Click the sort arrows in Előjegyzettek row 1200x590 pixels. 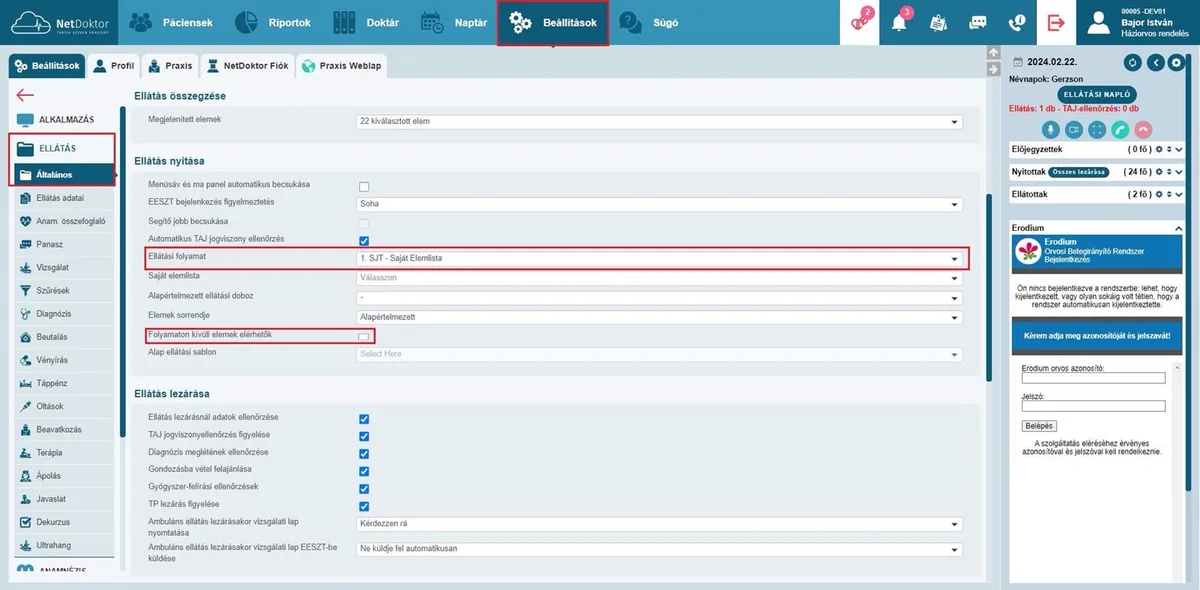pos(1169,150)
